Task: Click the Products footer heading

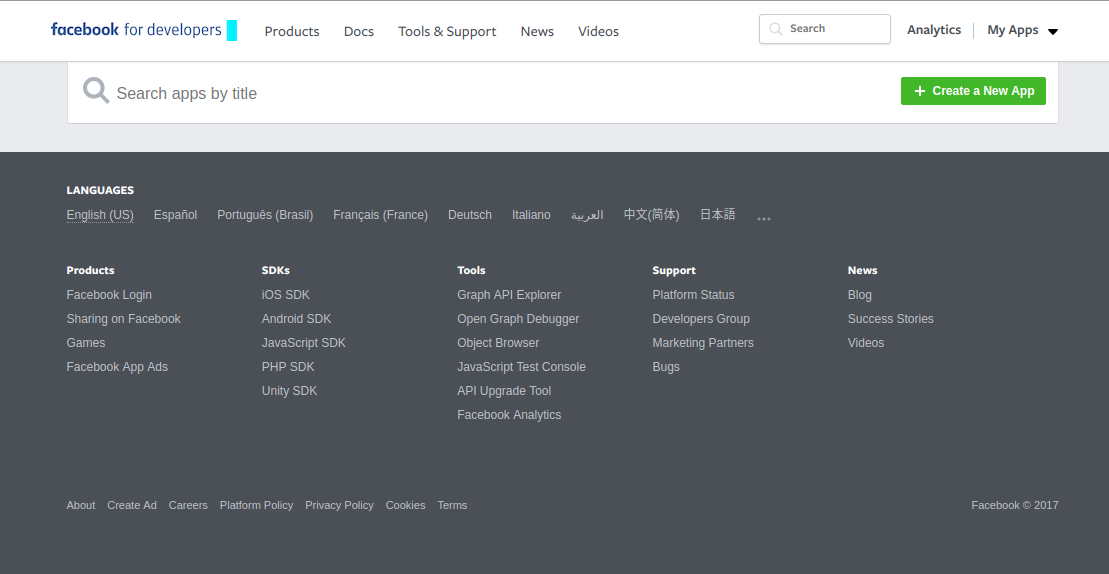Action: (91, 270)
